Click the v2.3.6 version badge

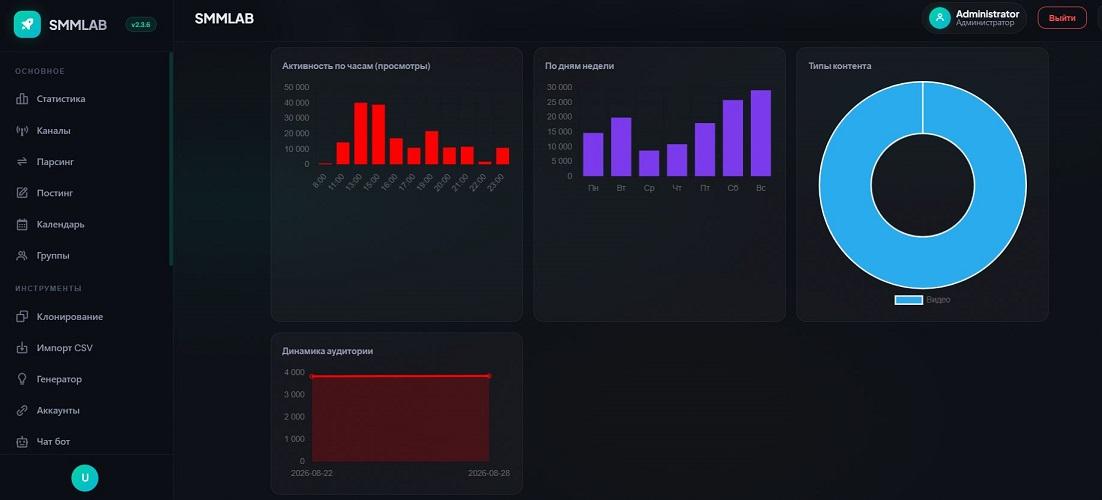141,25
